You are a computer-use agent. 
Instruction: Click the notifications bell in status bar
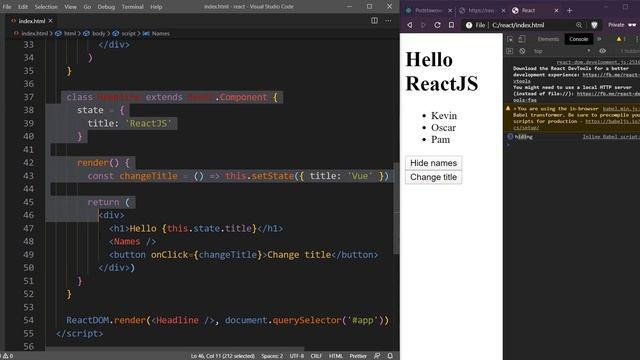click(x=390, y=356)
